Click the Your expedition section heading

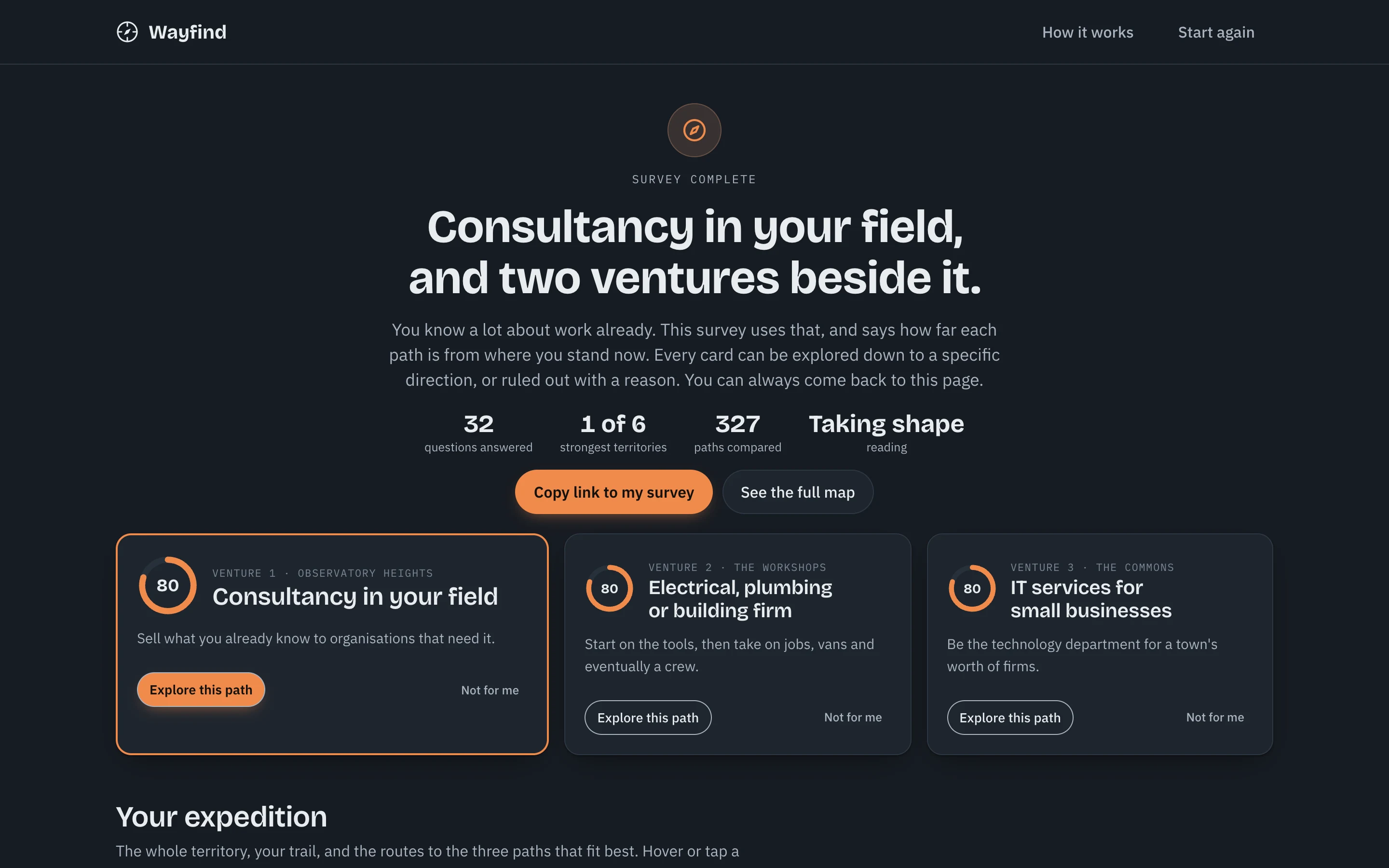221,817
